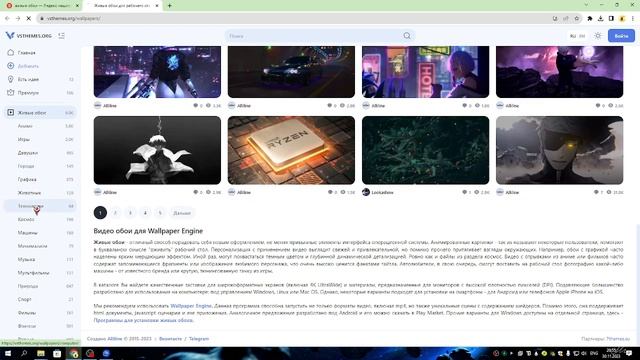Open the masked figure with glowing eye thumbnail
The width and height of the screenshot is (640, 360).
[560, 150]
